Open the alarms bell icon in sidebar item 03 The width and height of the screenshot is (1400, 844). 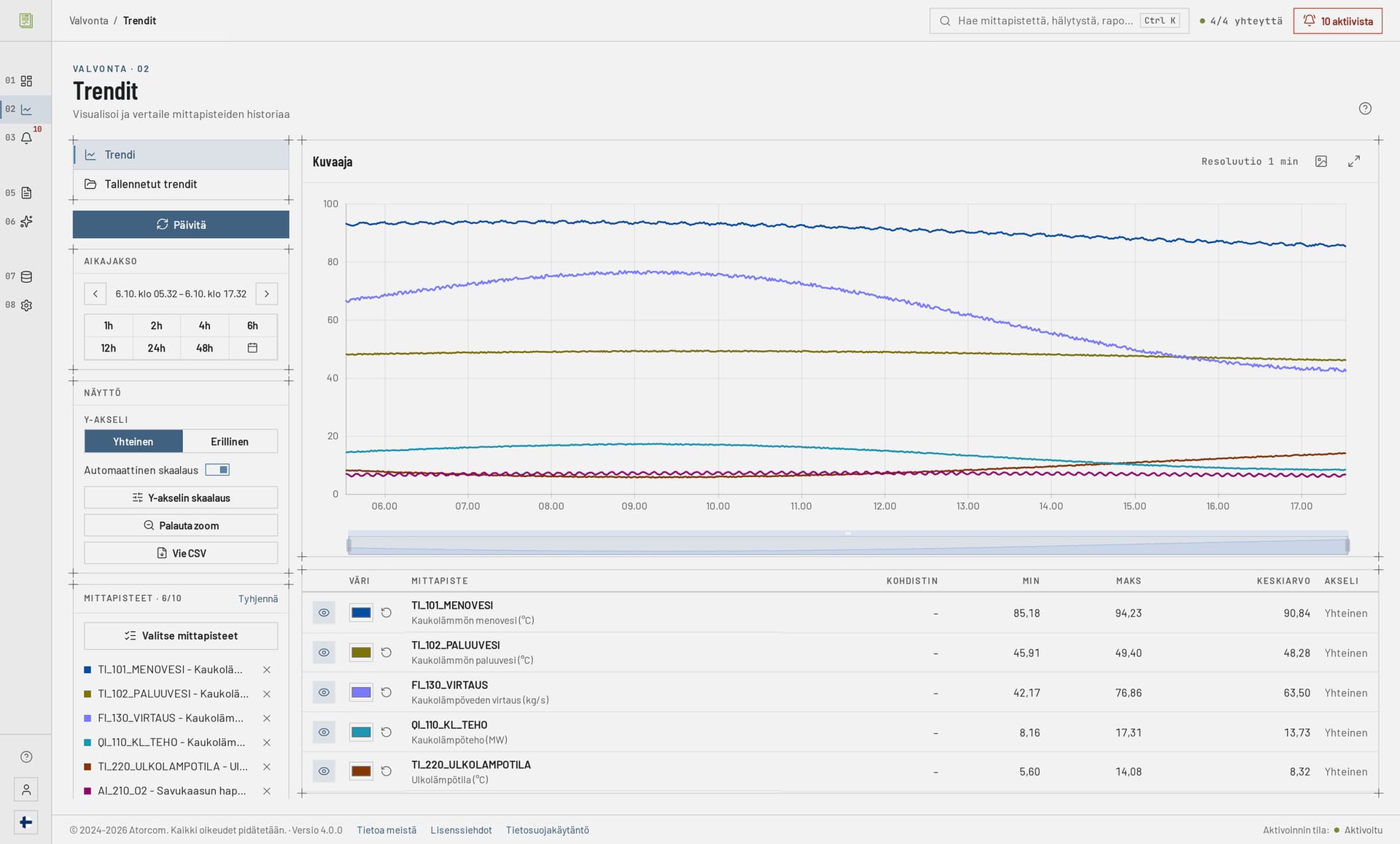click(x=26, y=138)
